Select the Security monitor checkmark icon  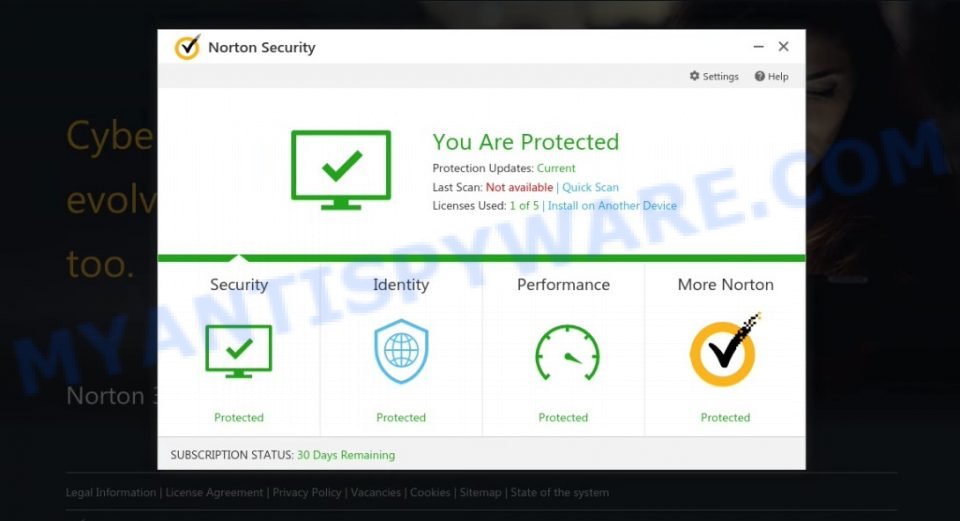pyautogui.click(x=239, y=351)
